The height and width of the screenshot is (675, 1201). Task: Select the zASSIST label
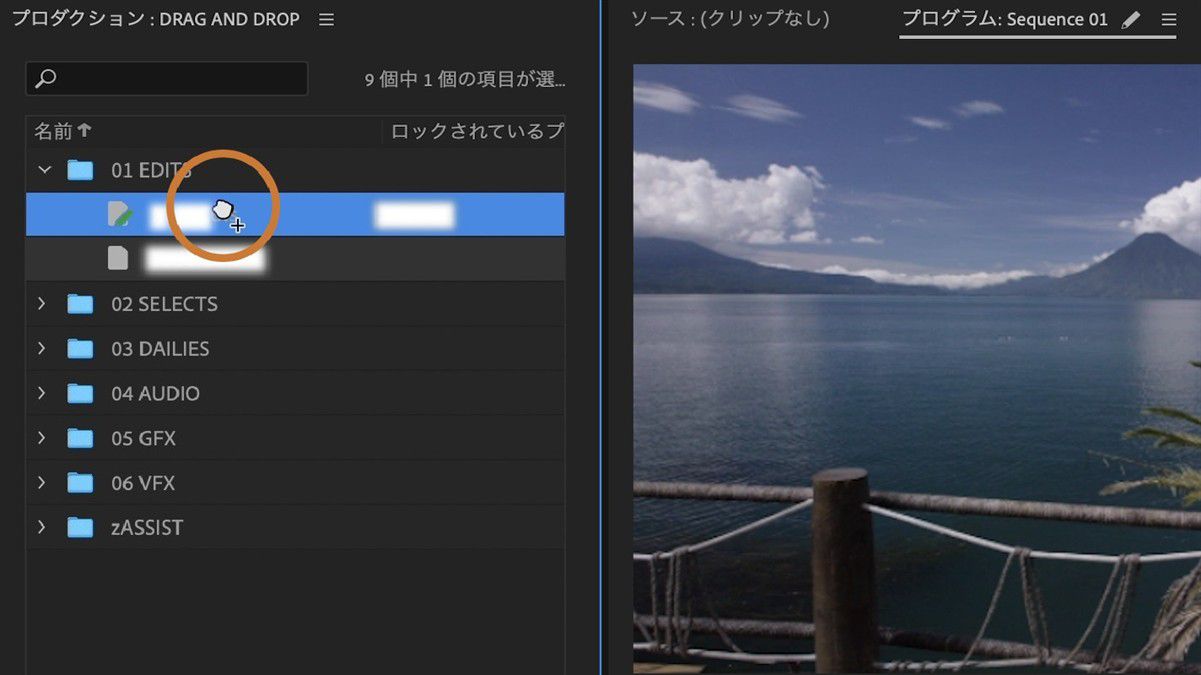147,528
